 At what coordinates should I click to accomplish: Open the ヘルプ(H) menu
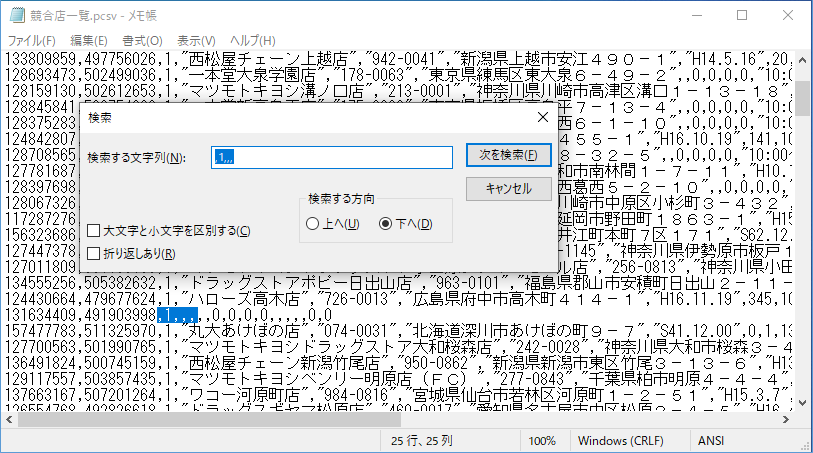(253, 40)
